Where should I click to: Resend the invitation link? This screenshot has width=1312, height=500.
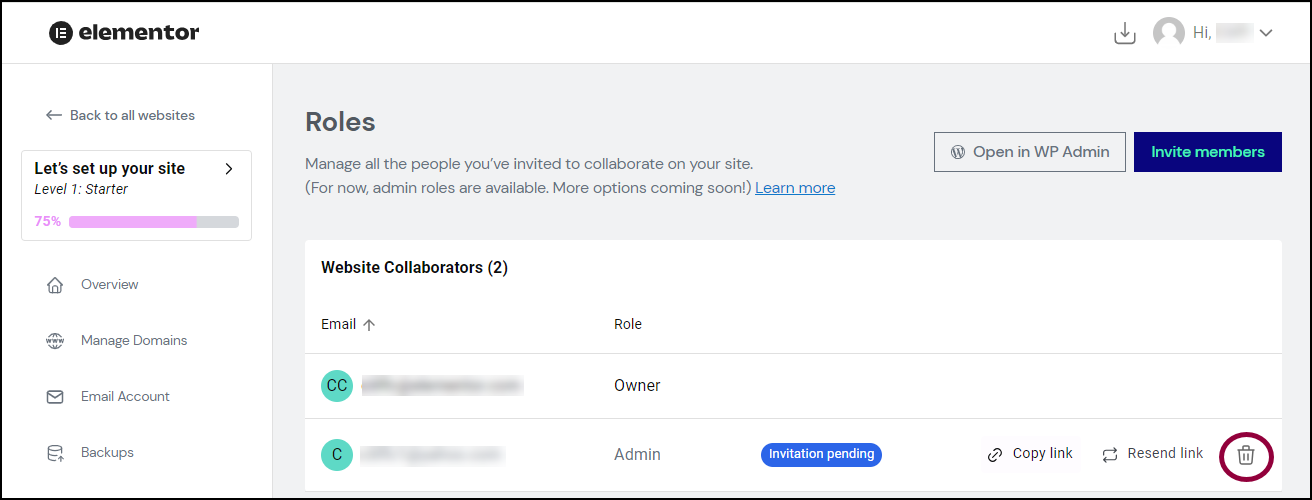coord(1152,454)
